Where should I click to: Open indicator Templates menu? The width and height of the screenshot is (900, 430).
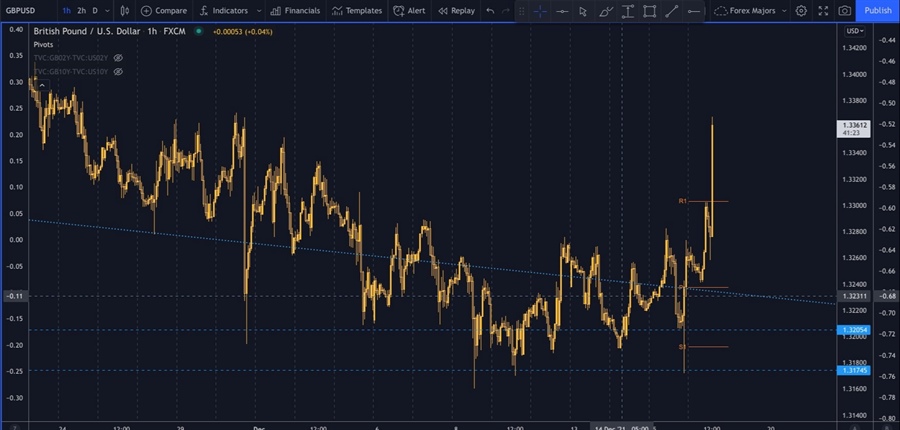tap(356, 10)
